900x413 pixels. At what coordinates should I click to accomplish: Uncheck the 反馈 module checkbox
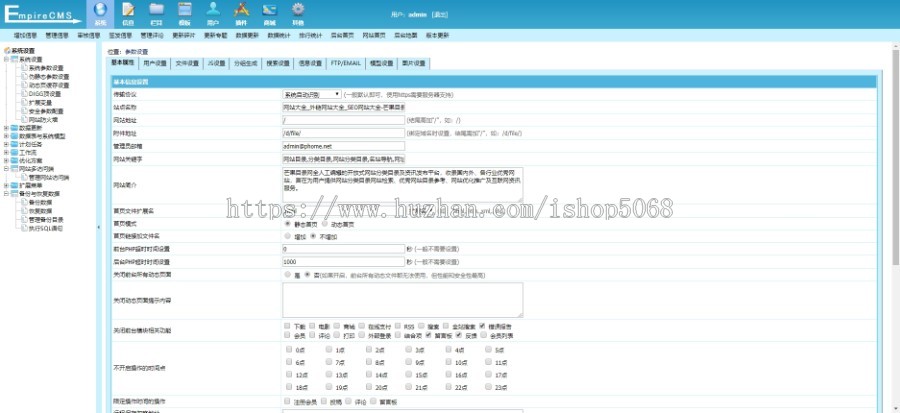(x=459, y=335)
